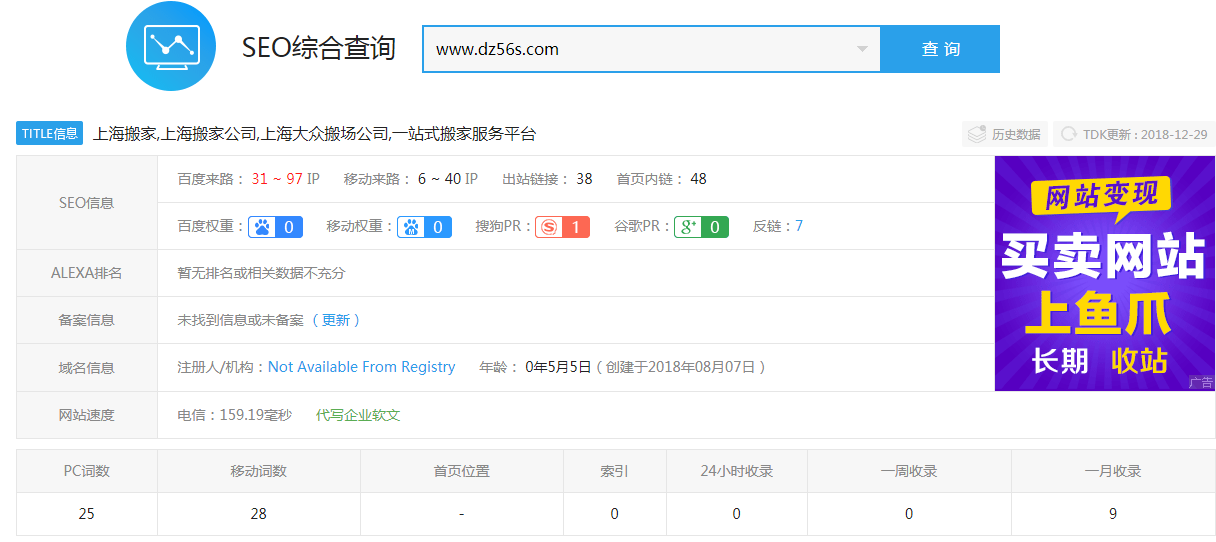Click the TDK更新 refresh icon
1216x542 pixels.
pyautogui.click(x=1069, y=134)
